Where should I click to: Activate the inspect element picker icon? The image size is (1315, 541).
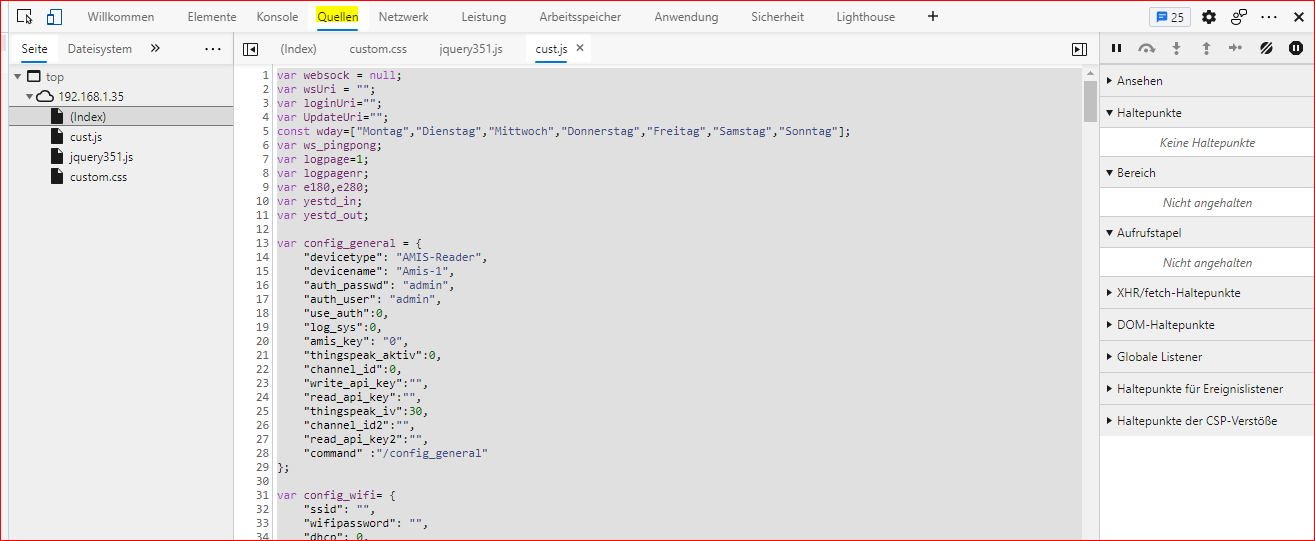25,17
